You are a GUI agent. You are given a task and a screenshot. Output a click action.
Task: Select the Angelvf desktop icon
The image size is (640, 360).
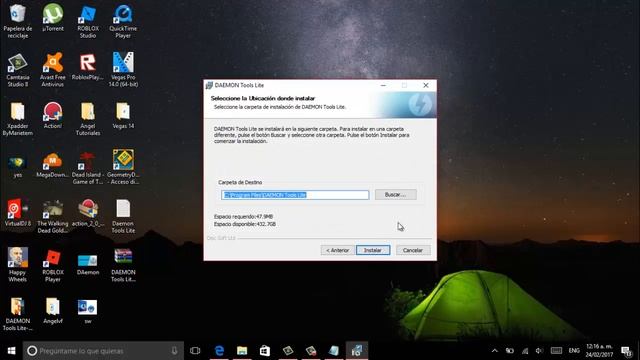(x=53, y=311)
